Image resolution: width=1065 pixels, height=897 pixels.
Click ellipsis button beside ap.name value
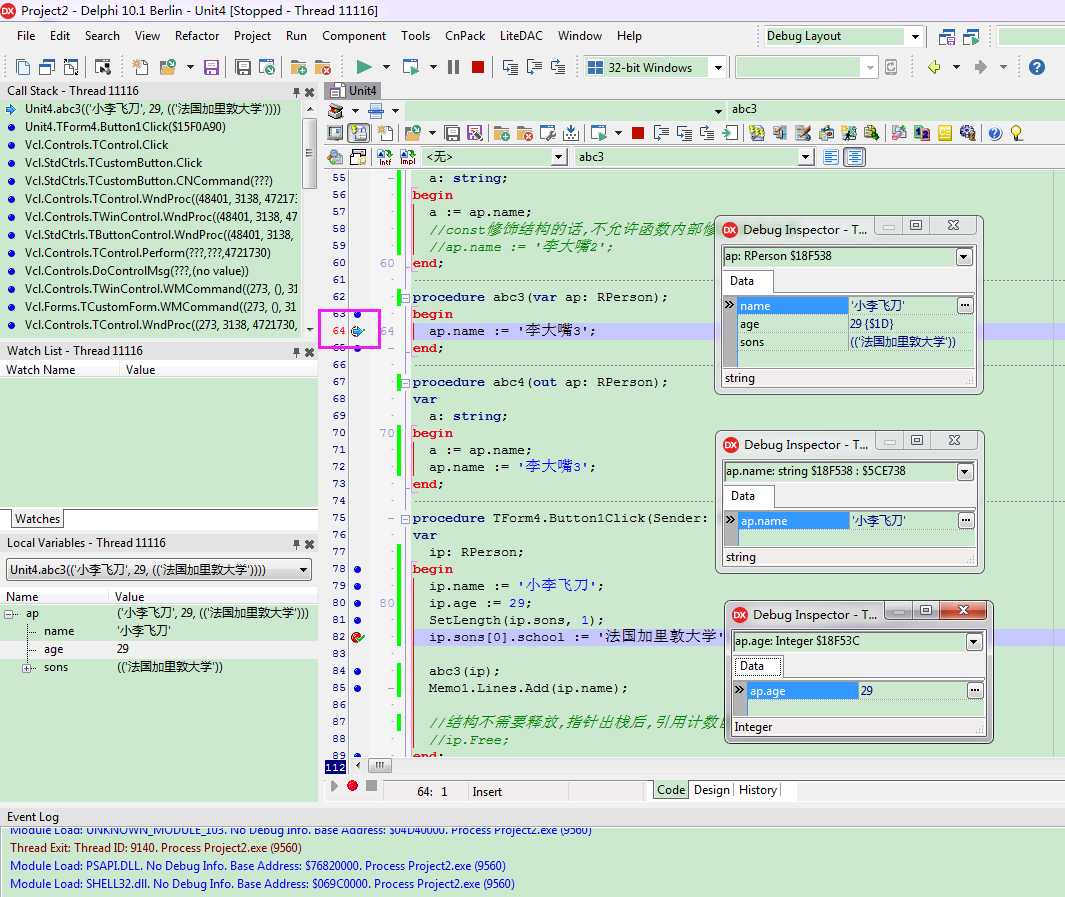(965, 520)
